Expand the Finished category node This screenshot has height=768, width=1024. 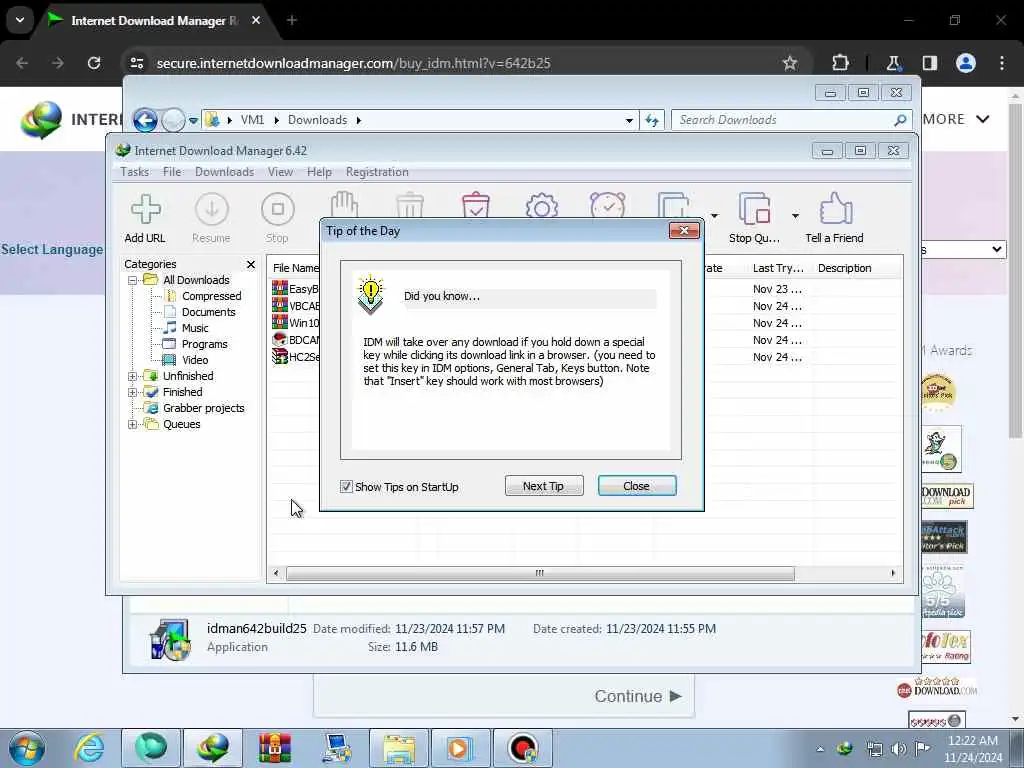pos(133,392)
